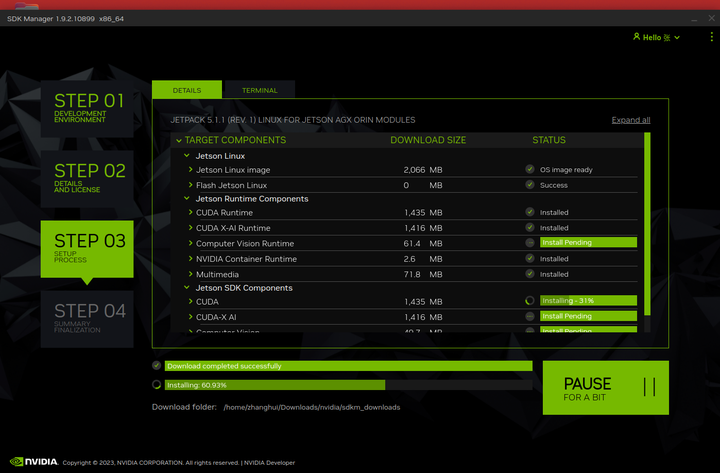Click the NVIDIA logo in footer

pyautogui.click(x=34, y=462)
